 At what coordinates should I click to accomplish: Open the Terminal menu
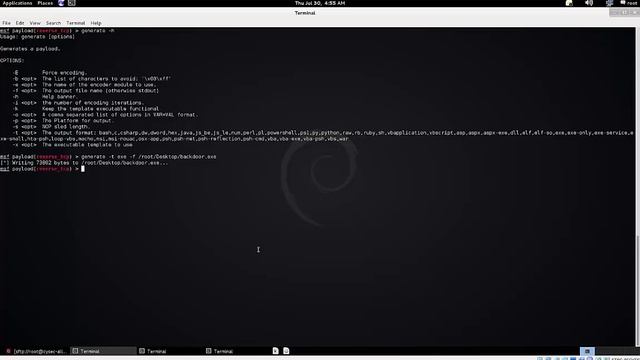point(76,23)
